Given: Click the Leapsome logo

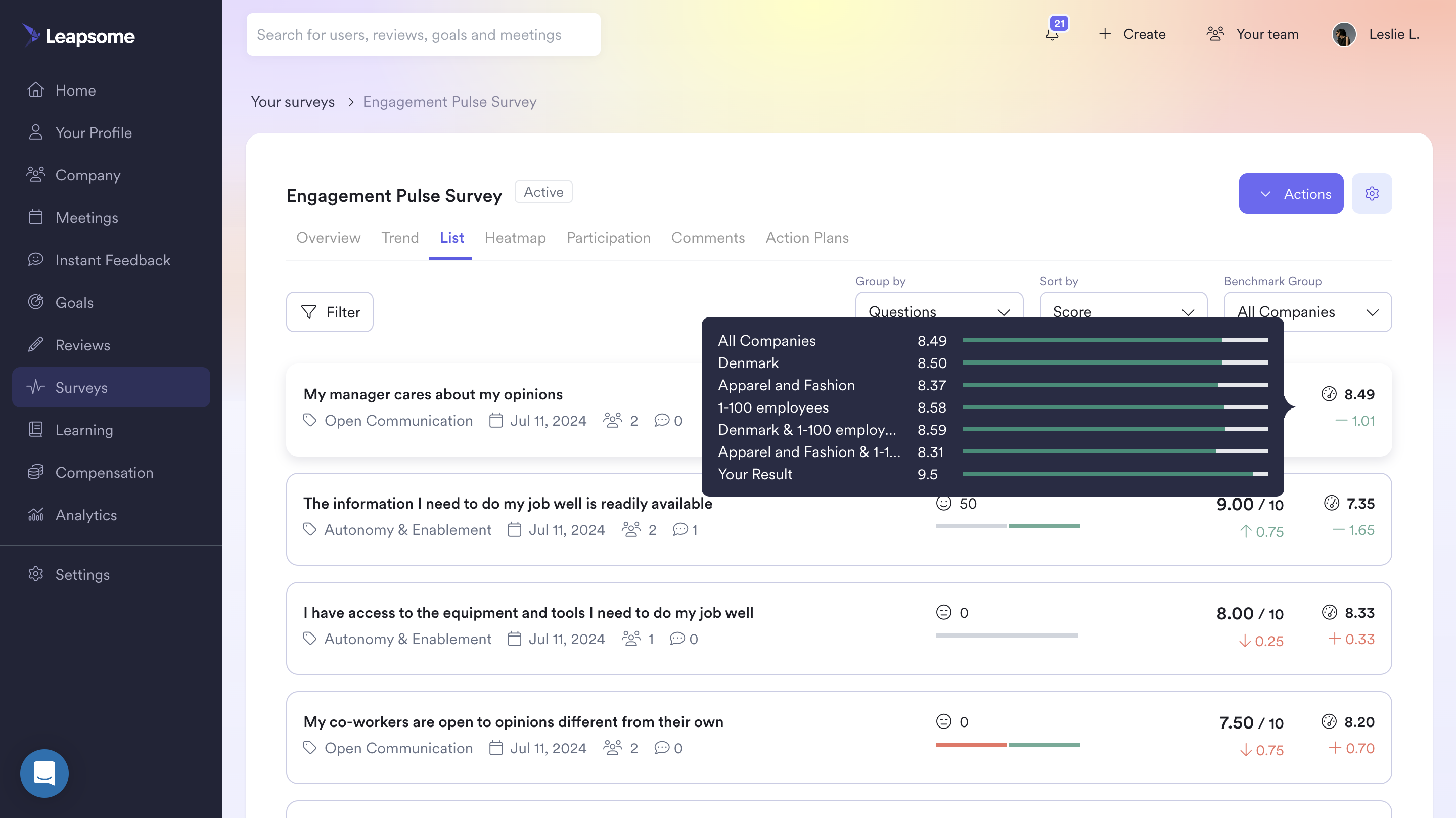Looking at the screenshot, I should coord(78,35).
